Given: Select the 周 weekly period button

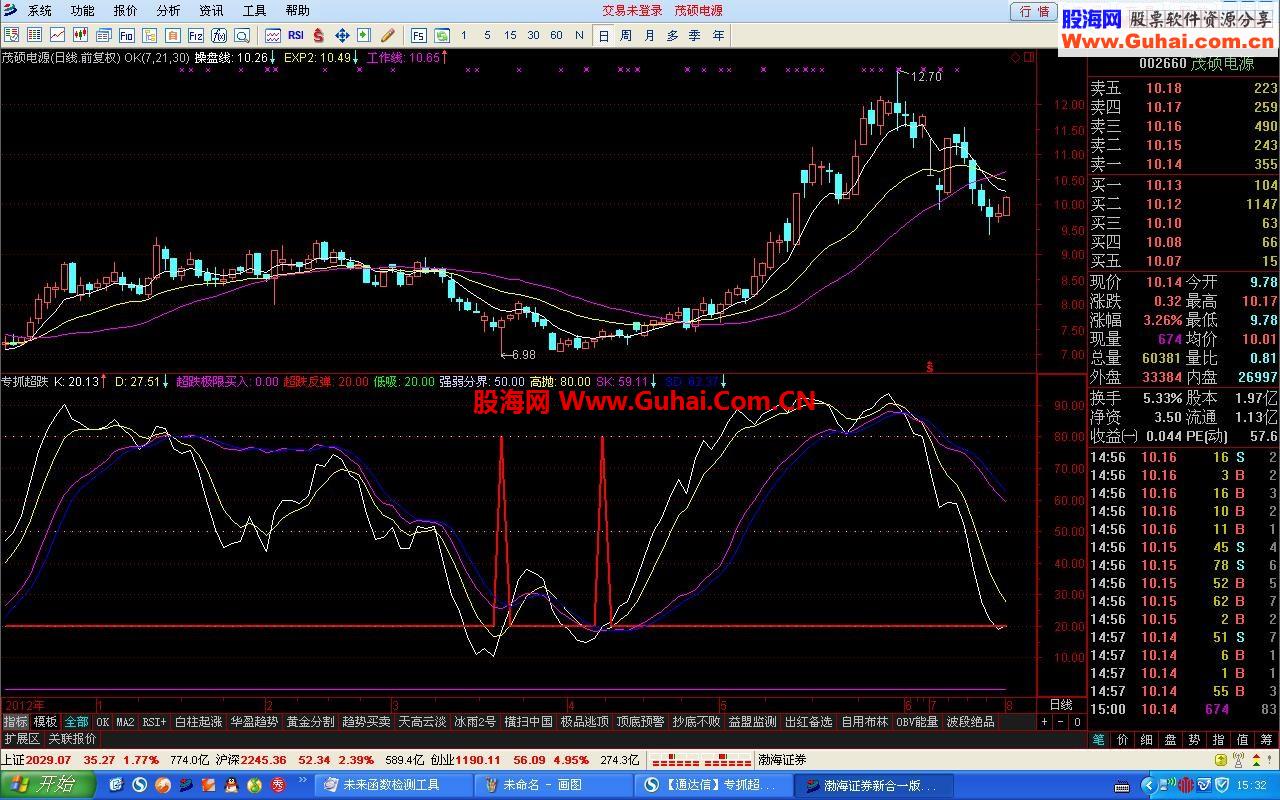Looking at the screenshot, I should coord(626,35).
